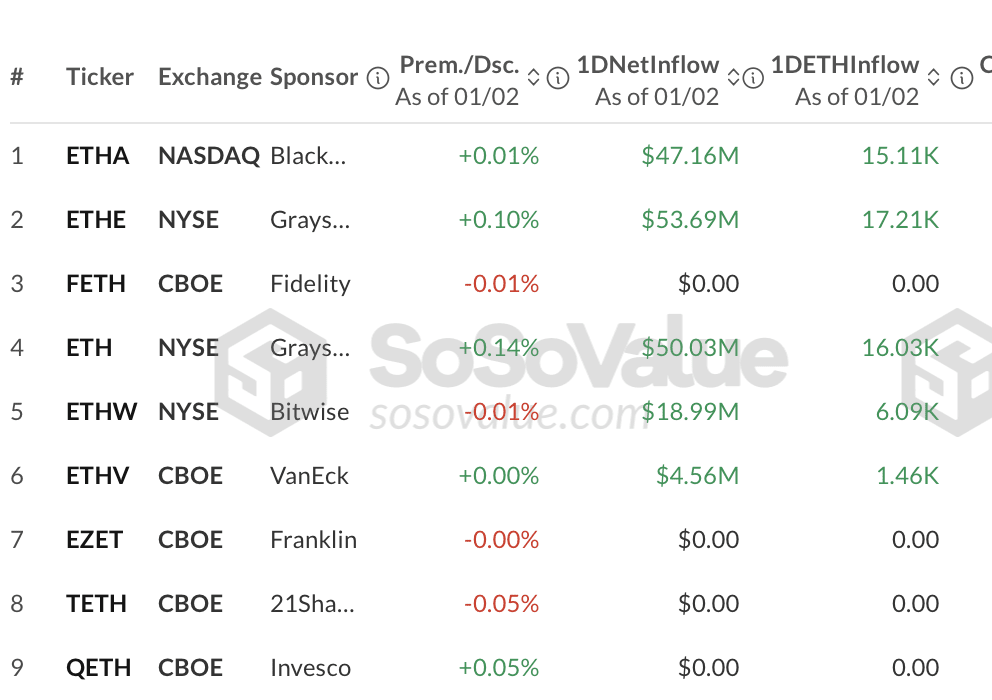
Task: Sort the table by Prem./Dsc. arrows
Action: coord(534,77)
